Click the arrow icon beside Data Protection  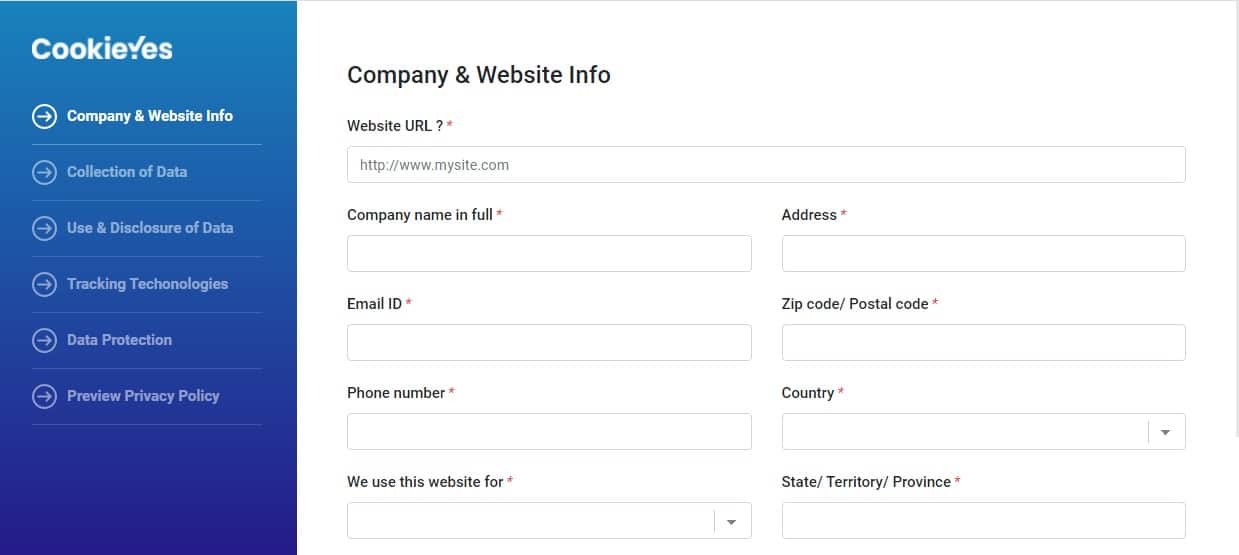coord(44,340)
